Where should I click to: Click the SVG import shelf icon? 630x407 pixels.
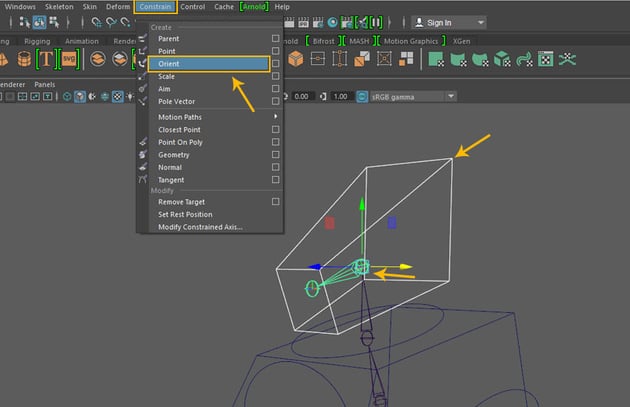(x=69, y=60)
